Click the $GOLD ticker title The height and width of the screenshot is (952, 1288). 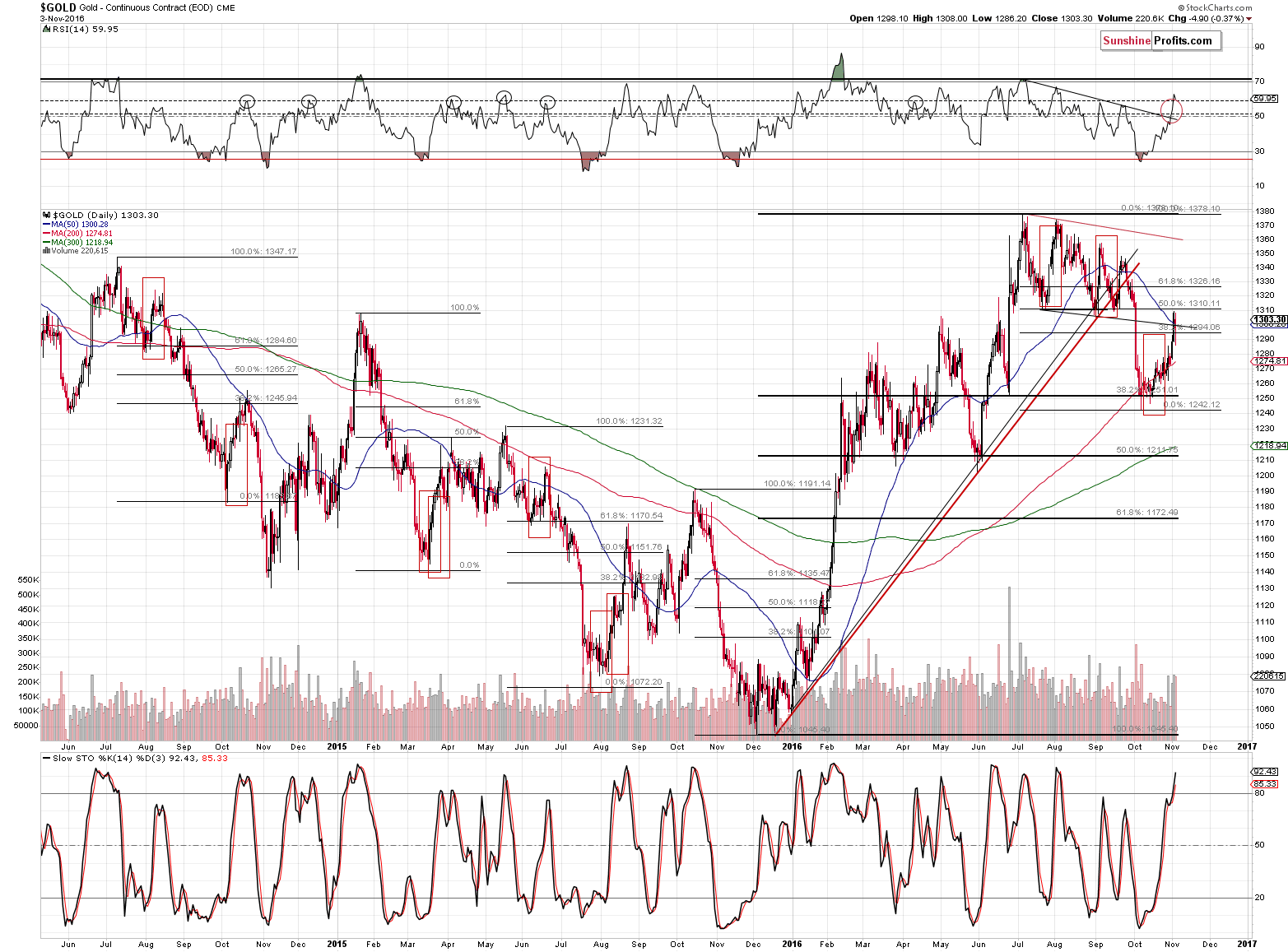point(58,7)
